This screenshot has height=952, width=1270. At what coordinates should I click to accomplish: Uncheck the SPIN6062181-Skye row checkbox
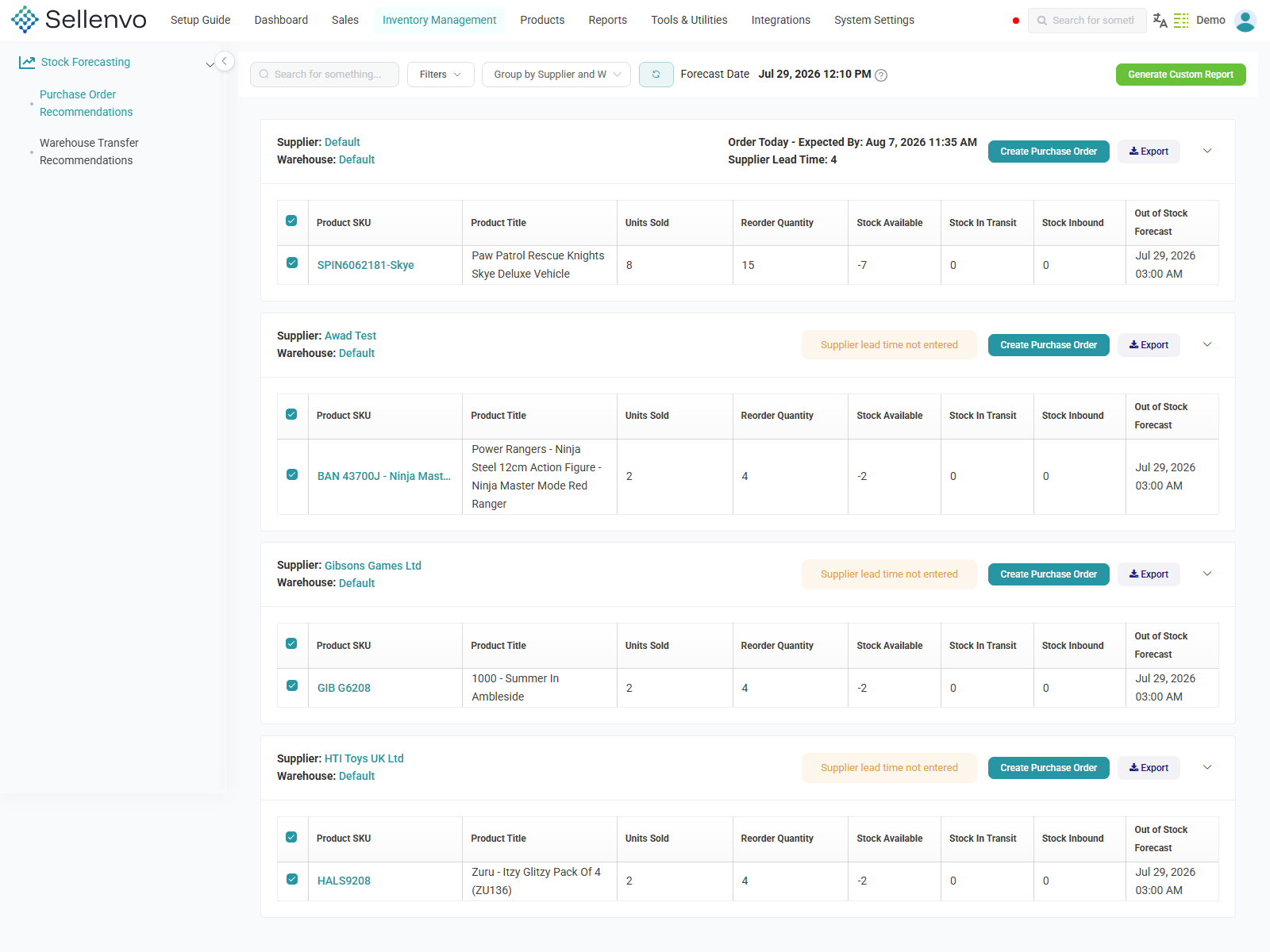click(292, 263)
